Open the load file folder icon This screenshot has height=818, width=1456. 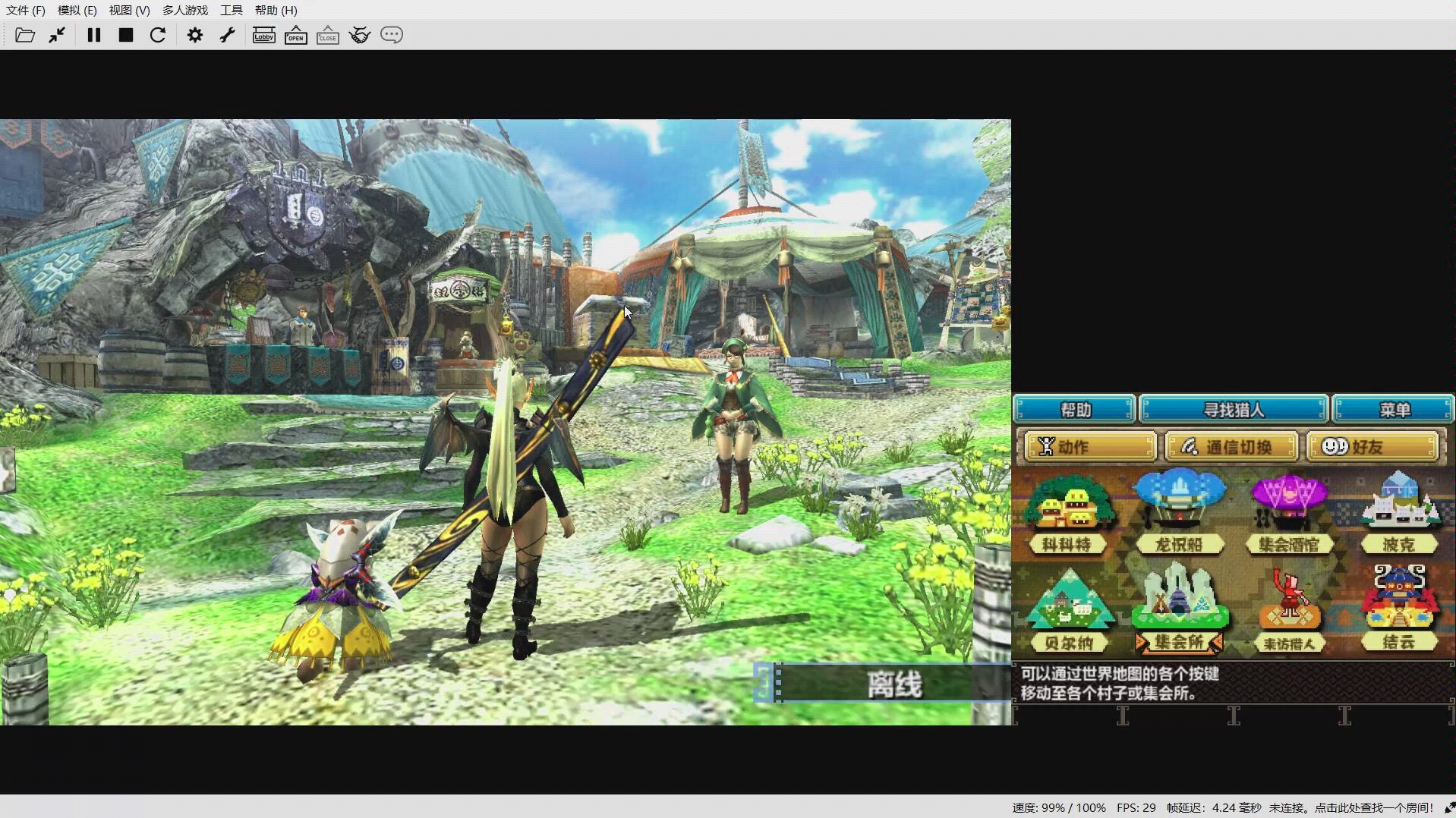point(24,35)
